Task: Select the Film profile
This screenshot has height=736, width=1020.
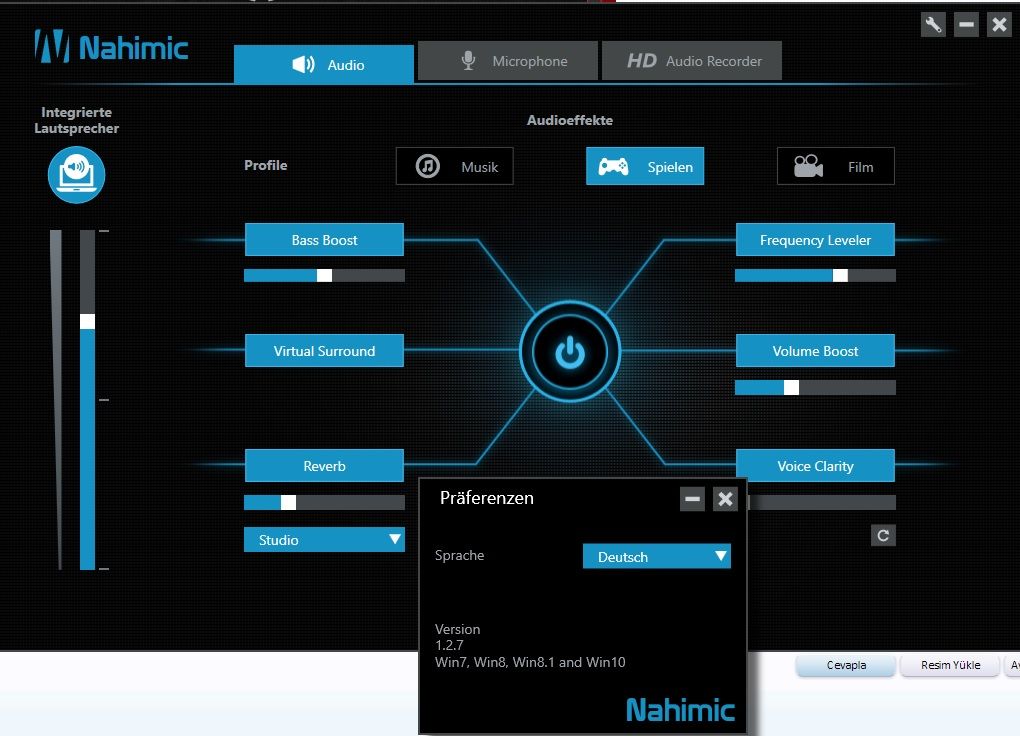Action: point(835,167)
